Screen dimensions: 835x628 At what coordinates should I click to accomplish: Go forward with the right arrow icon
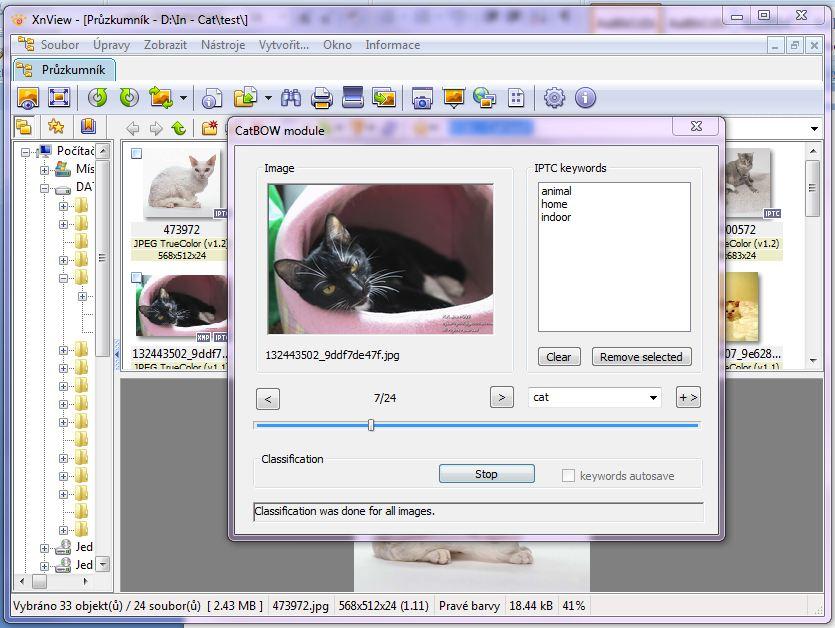pos(156,128)
